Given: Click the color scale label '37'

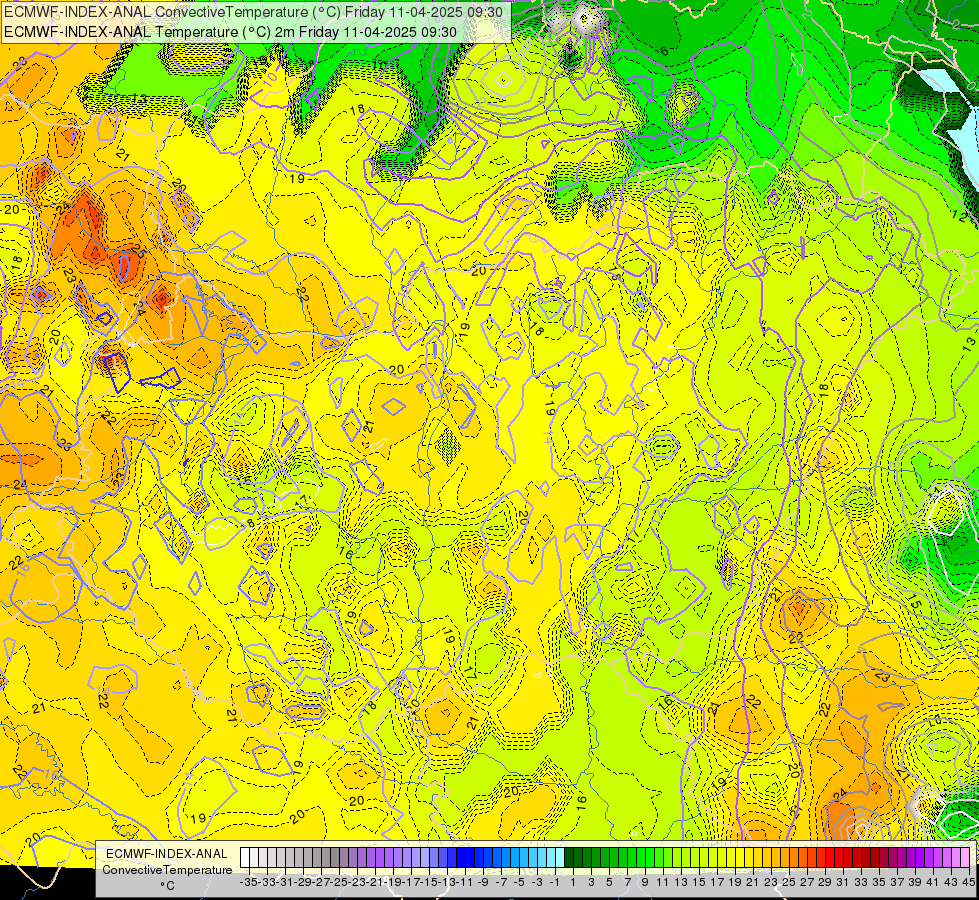Looking at the screenshot, I should coord(897,883).
